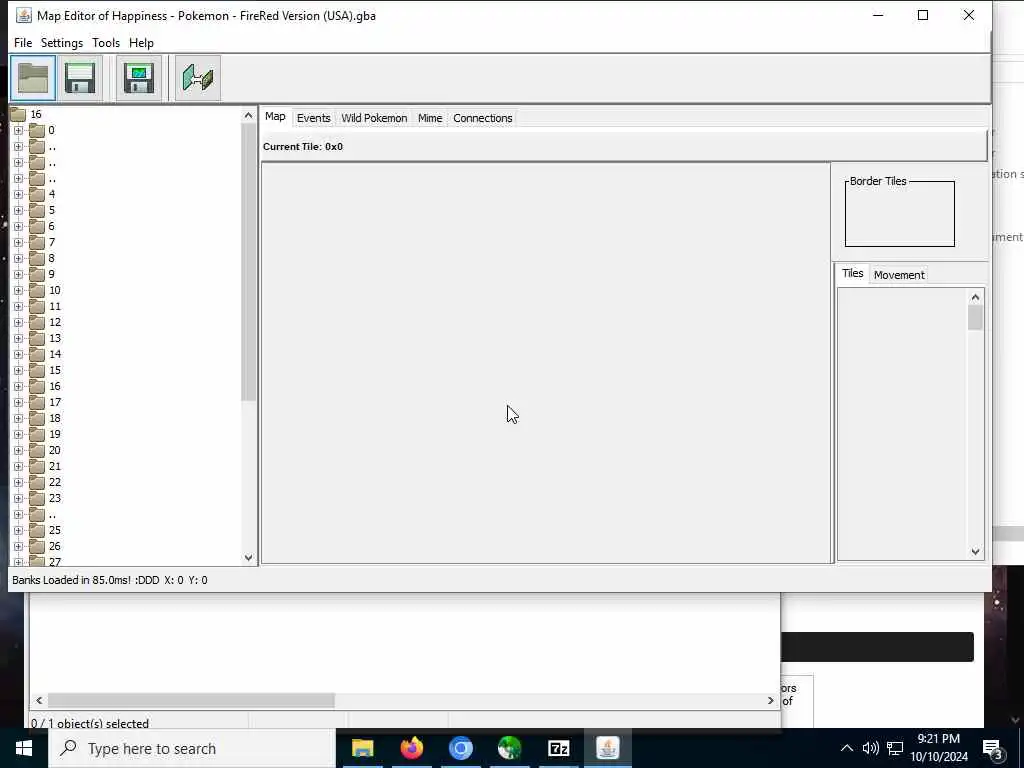Select folder icon for bank 4
This screenshot has height=768, width=1024.
tap(37, 194)
